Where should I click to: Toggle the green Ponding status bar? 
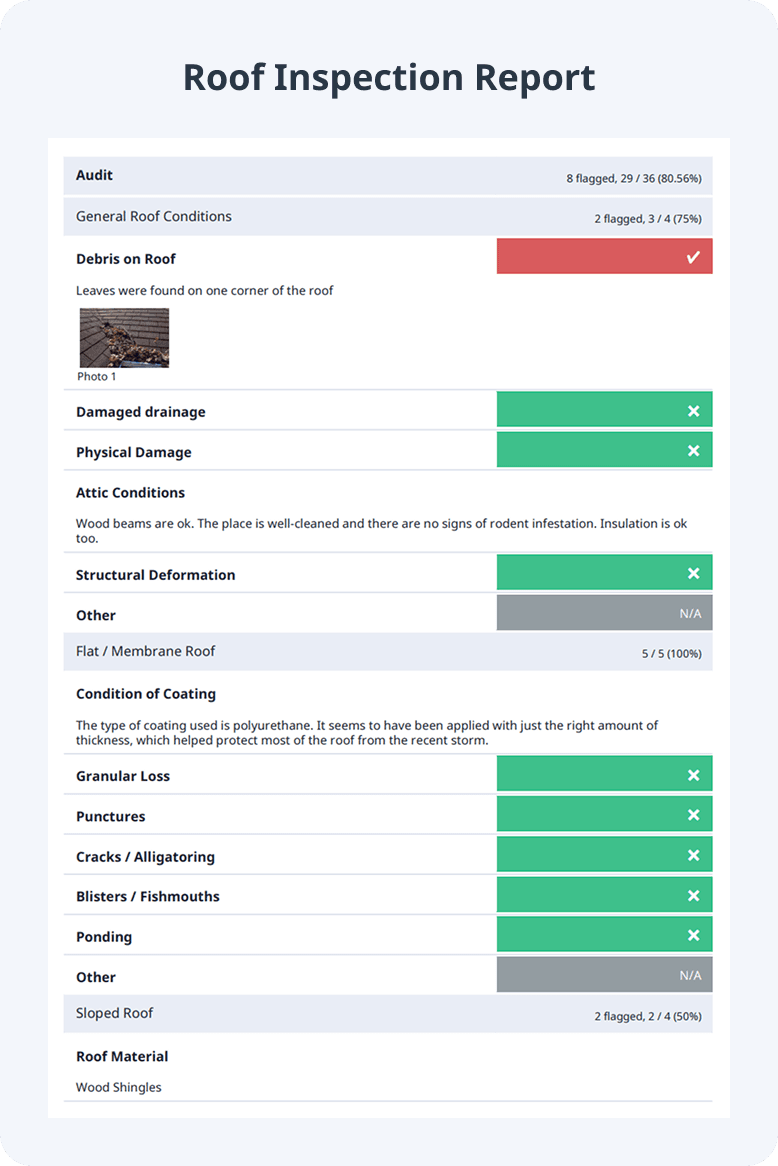tap(604, 934)
